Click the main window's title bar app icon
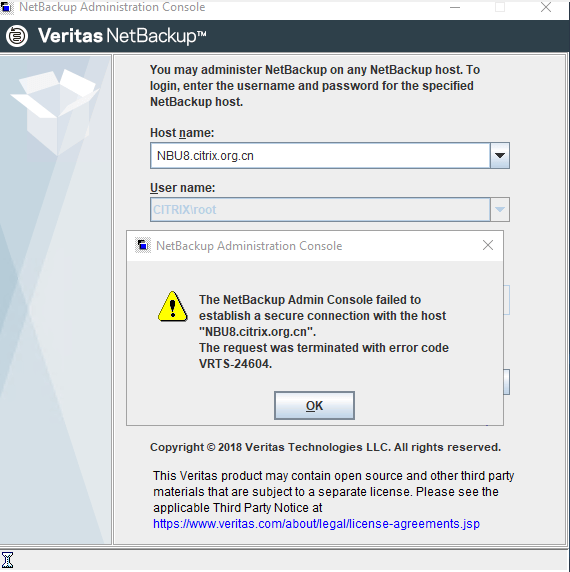 pos(7,7)
